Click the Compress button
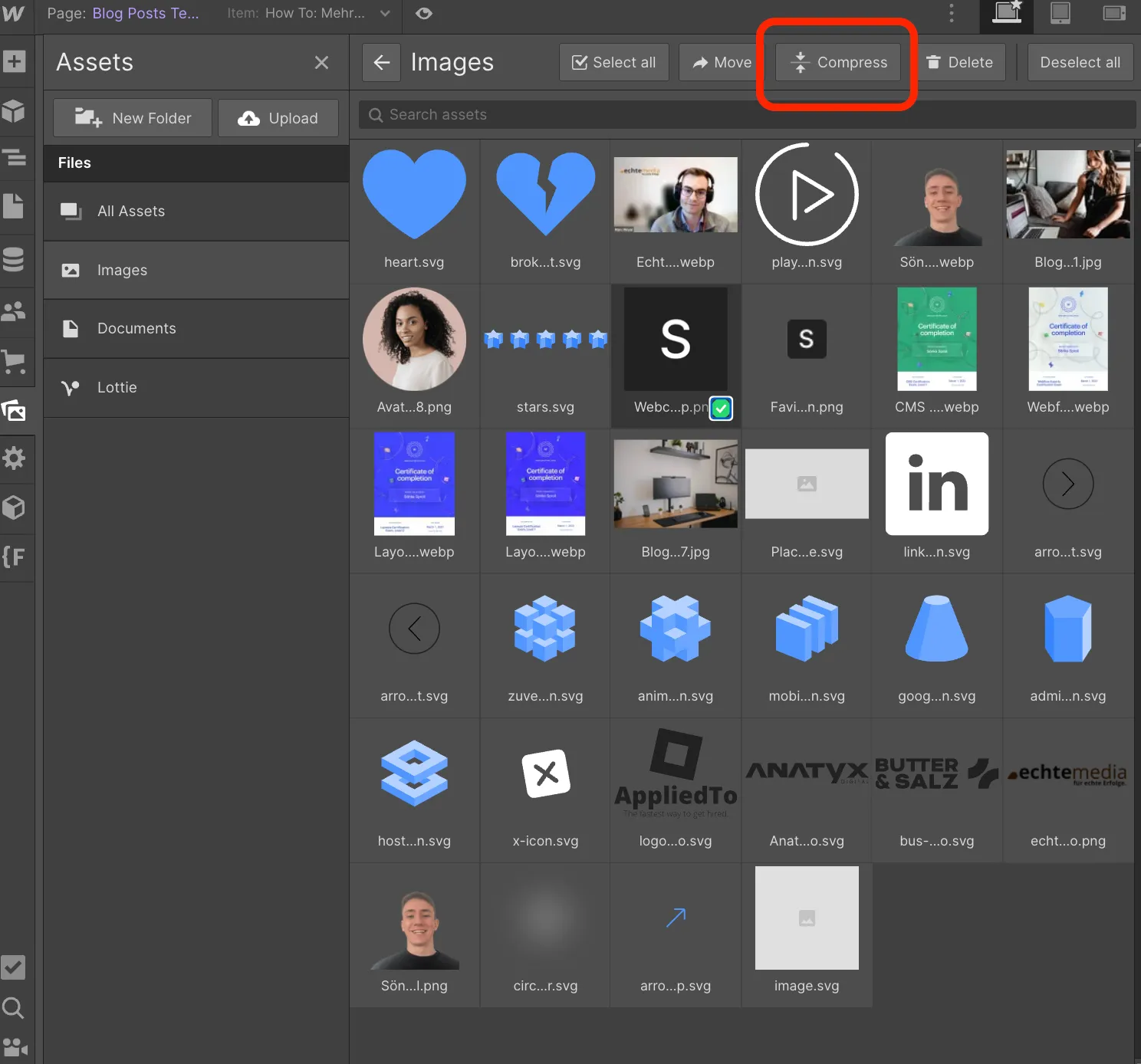This screenshot has width=1141, height=1064. pyautogui.click(x=838, y=62)
